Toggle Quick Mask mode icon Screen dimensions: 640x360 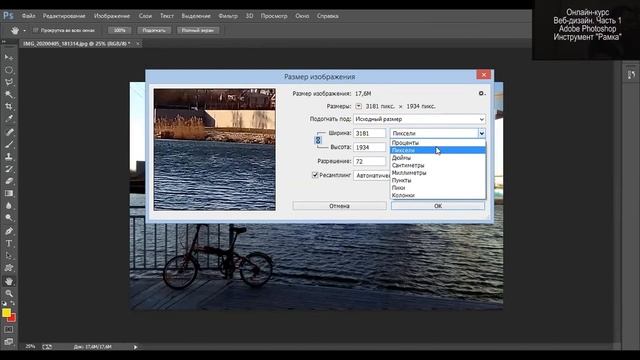point(9,329)
